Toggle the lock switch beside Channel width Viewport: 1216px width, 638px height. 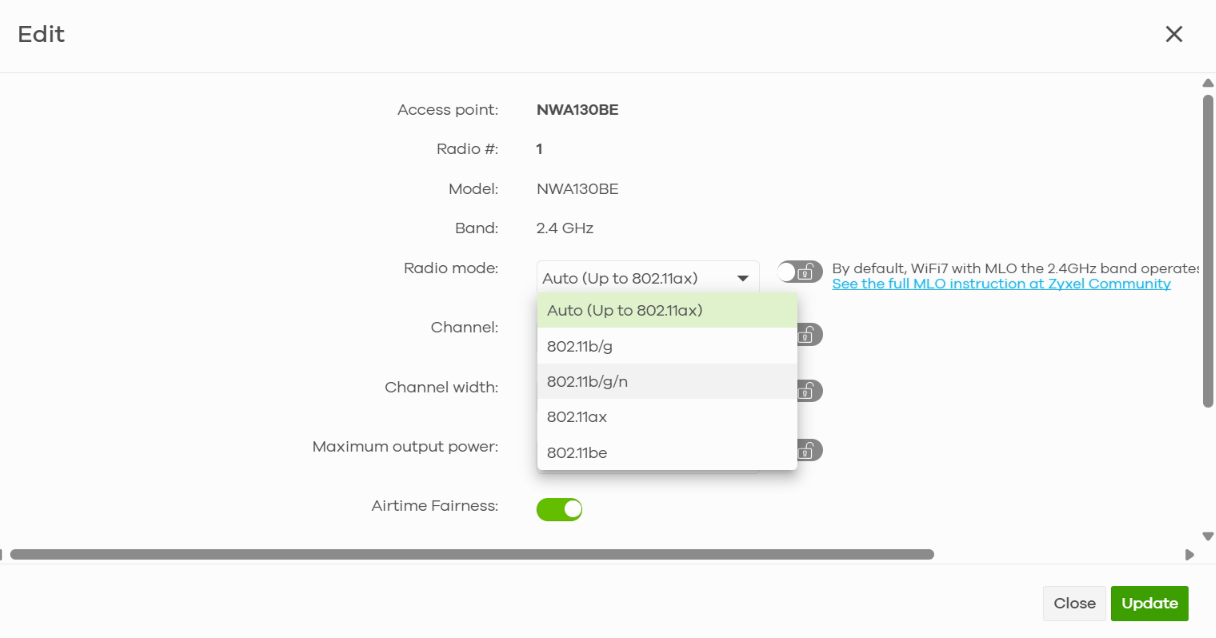point(808,391)
